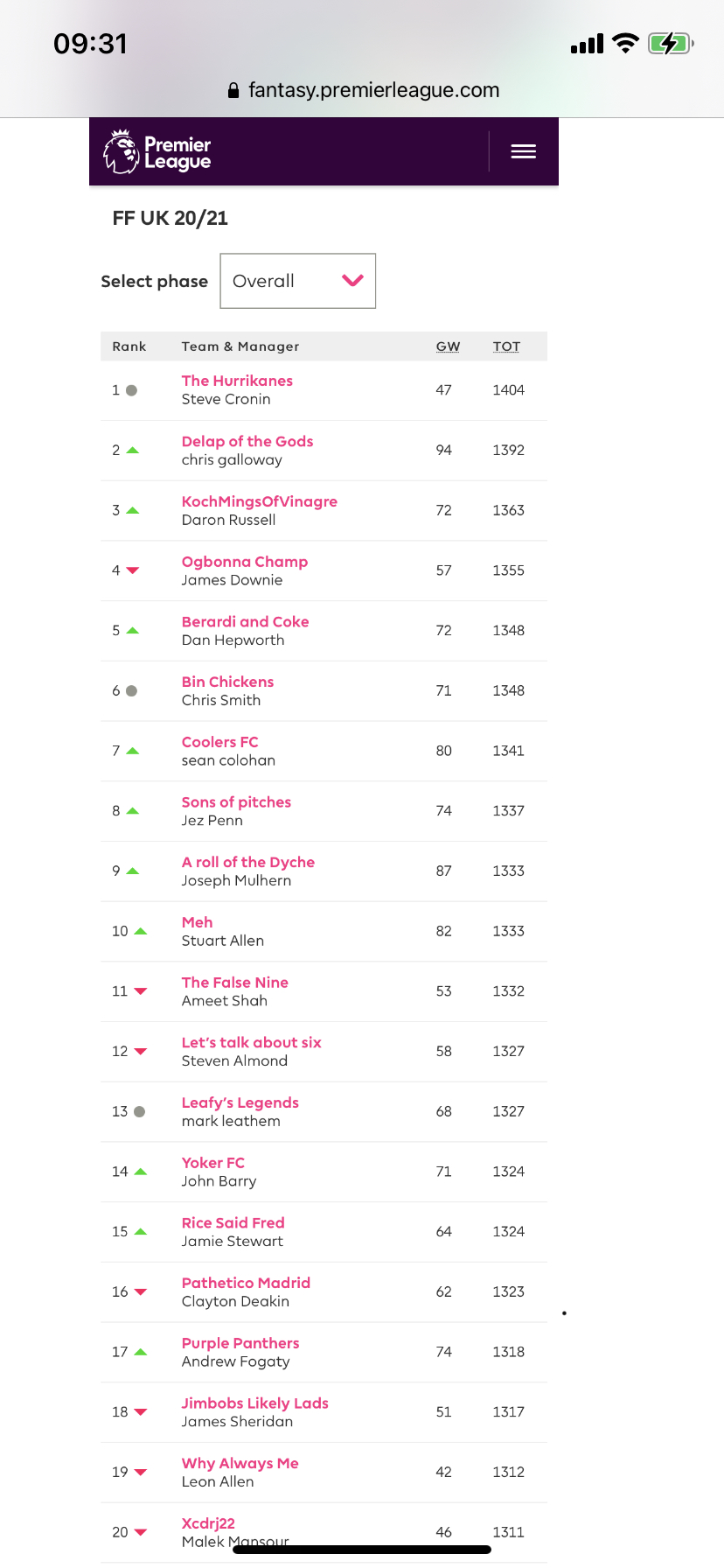Click green up arrow beside rank 2

pyautogui.click(x=132, y=451)
